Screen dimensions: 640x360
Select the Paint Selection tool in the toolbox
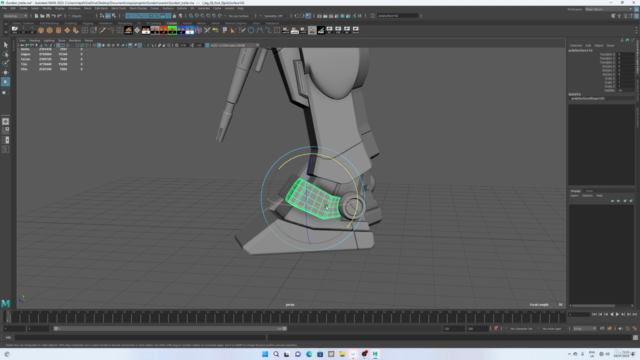5,63
